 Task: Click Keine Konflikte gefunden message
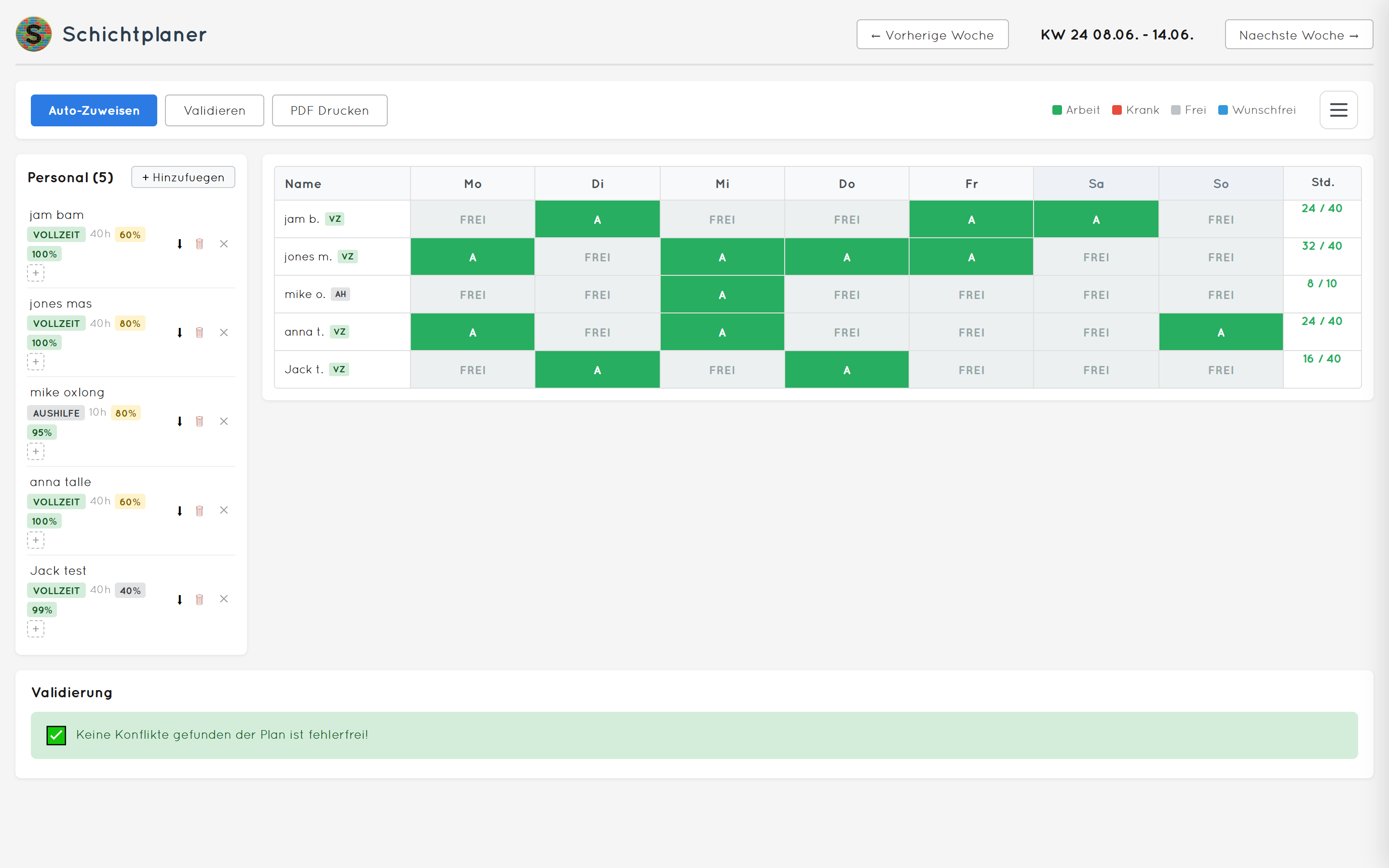click(222, 735)
